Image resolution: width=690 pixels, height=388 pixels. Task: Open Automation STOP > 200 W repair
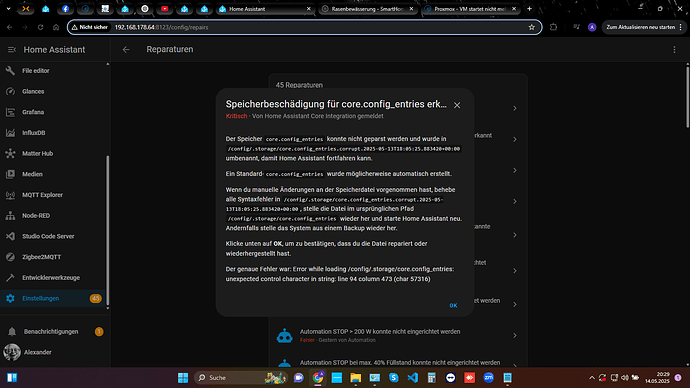point(398,336)
